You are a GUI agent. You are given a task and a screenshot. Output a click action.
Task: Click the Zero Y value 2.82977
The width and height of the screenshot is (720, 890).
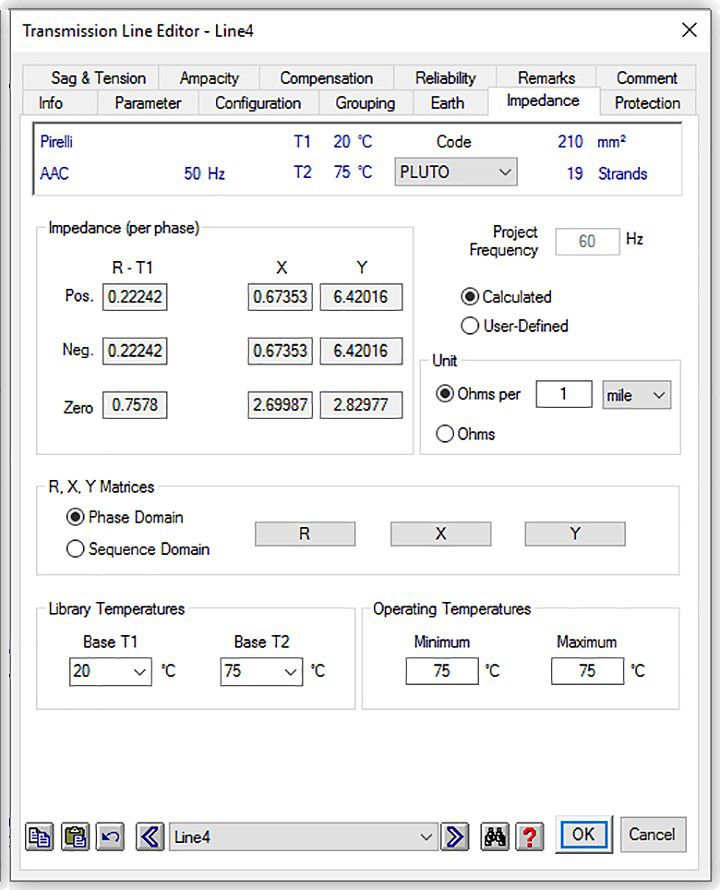click(361, 405)
